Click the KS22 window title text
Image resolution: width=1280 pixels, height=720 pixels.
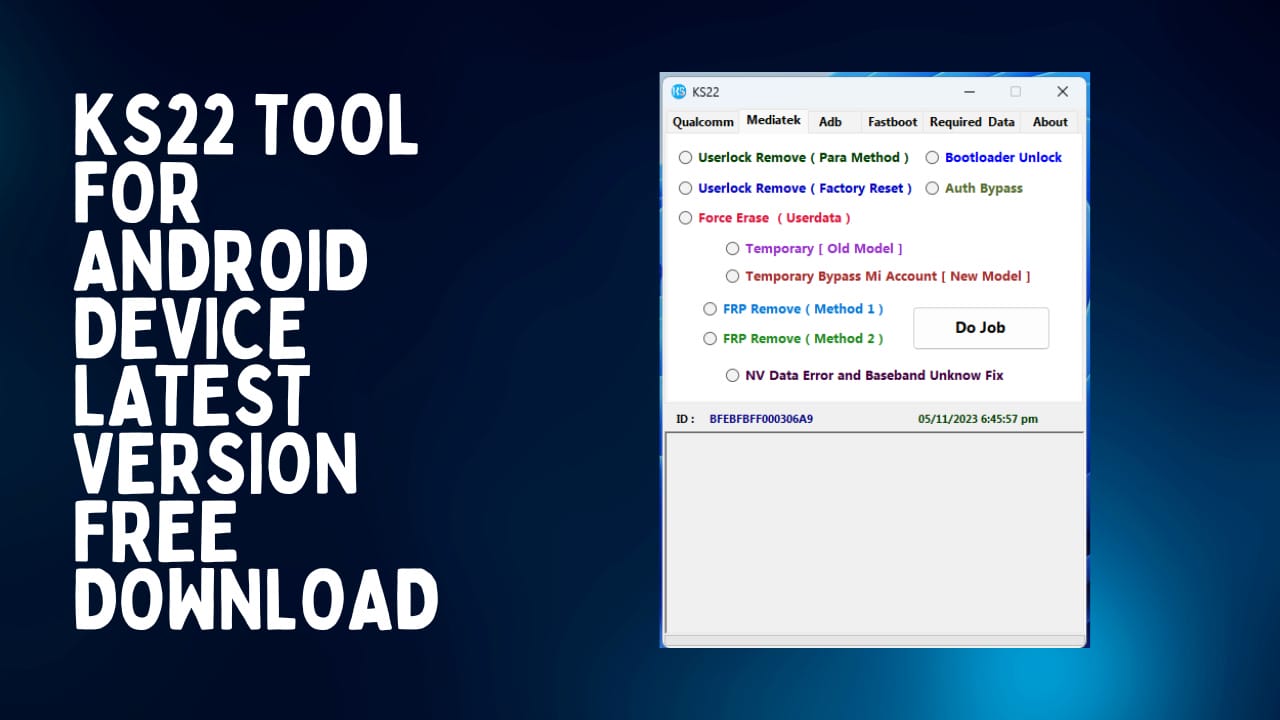(x=706, y=92)
